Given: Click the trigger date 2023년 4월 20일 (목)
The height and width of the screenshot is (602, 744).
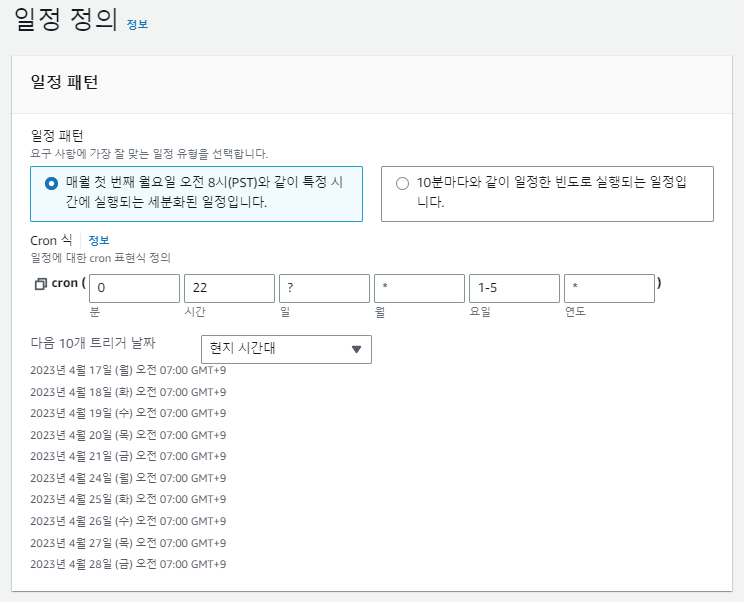Looking at the screenshot, I should click(128, 435).
